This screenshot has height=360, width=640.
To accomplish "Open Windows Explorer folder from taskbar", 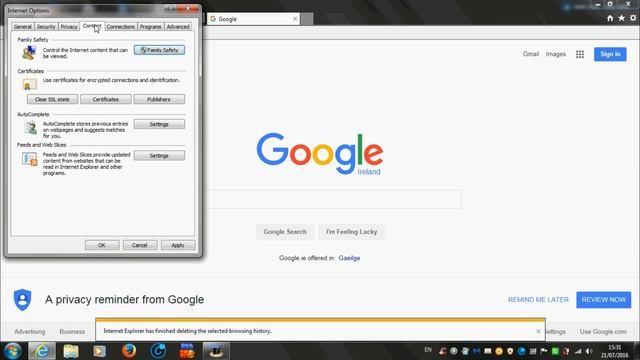I will (x=71, y=351).
